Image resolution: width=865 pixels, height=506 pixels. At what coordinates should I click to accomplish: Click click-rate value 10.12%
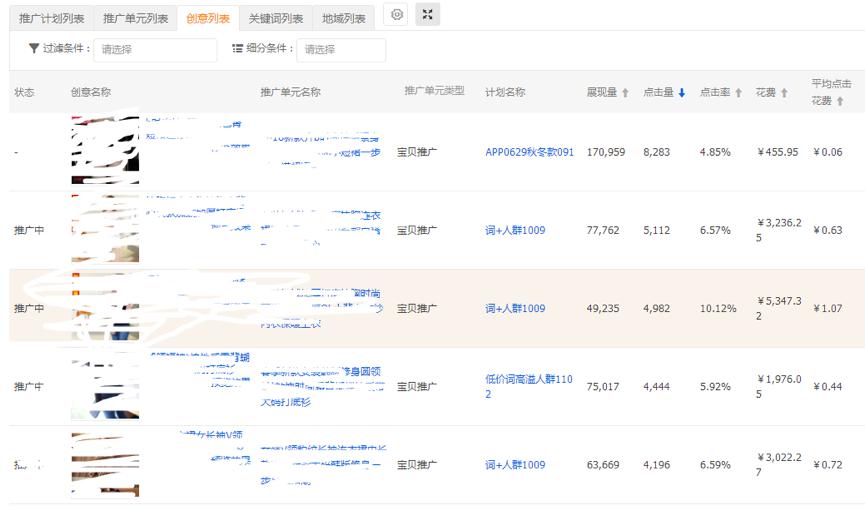718,308
